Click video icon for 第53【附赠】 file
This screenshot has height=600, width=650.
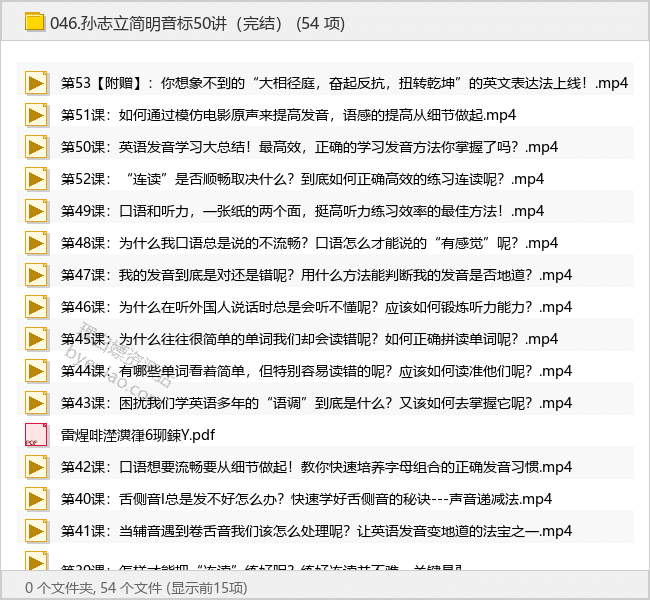(36, 83)
